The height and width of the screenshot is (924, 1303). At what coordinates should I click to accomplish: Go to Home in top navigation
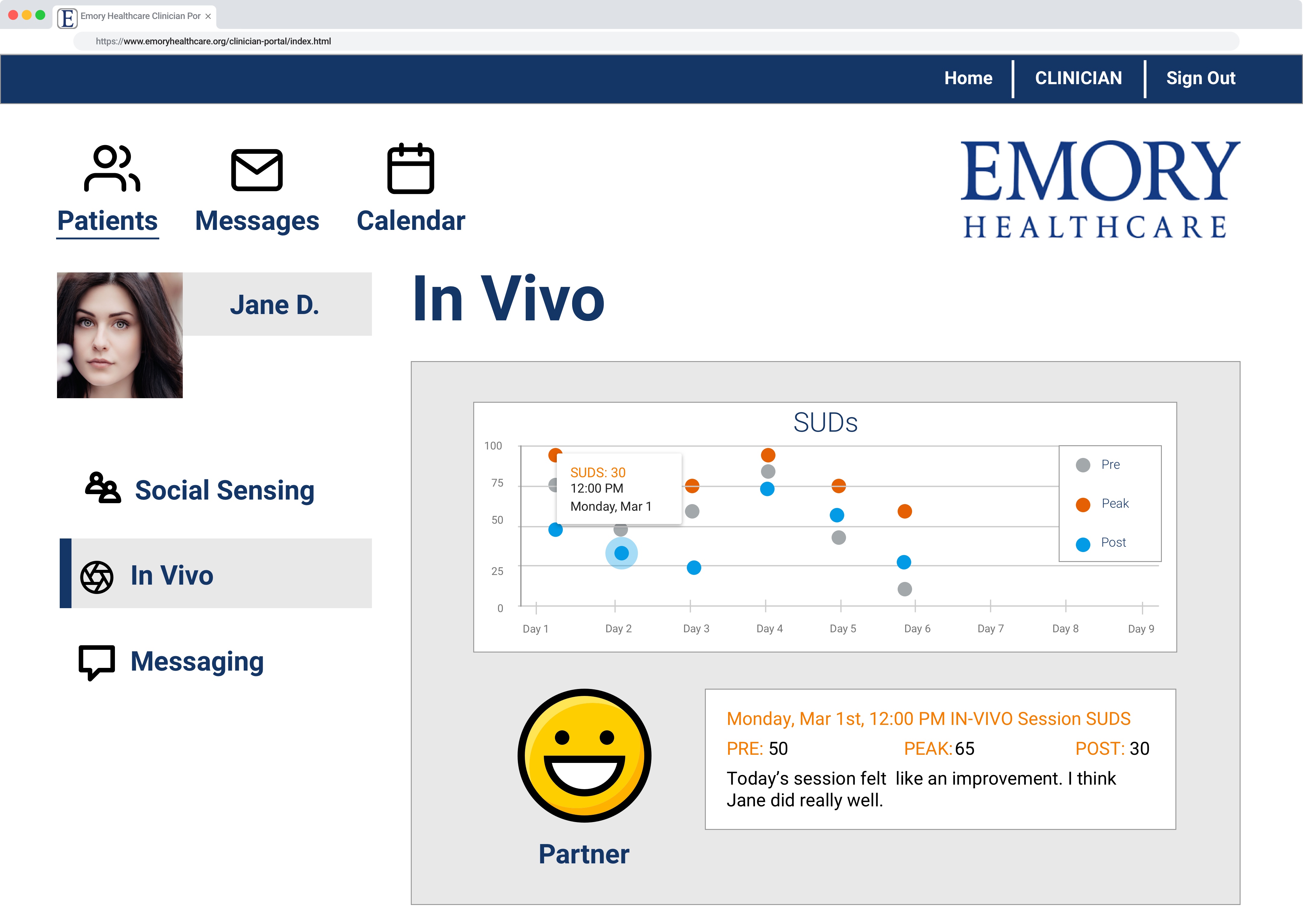[x=968, y=78]
